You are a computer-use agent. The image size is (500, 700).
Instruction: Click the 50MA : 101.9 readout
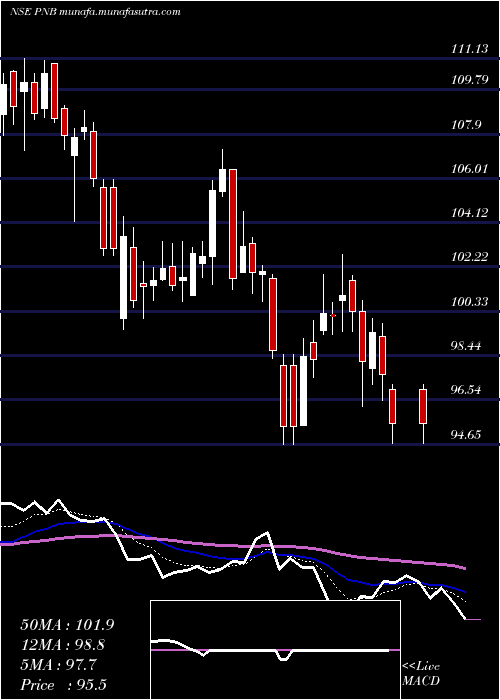tap(67, 625)
